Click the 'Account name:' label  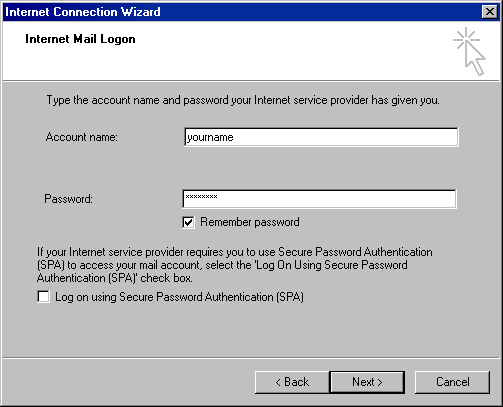click(82, 137)
